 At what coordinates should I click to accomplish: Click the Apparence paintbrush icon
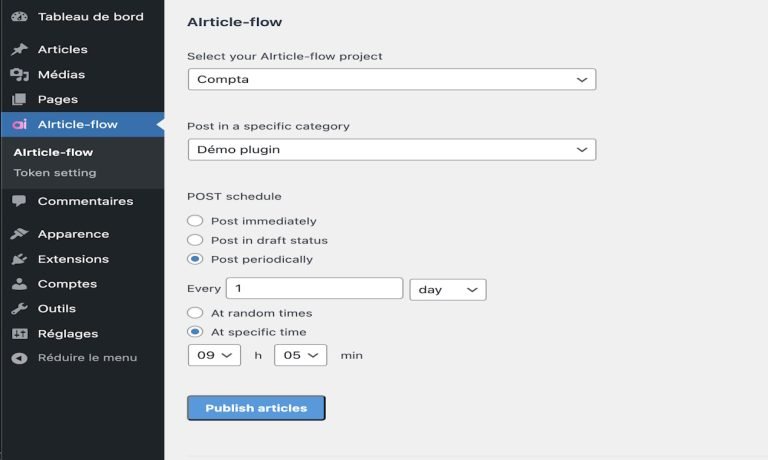click(19, 234)
